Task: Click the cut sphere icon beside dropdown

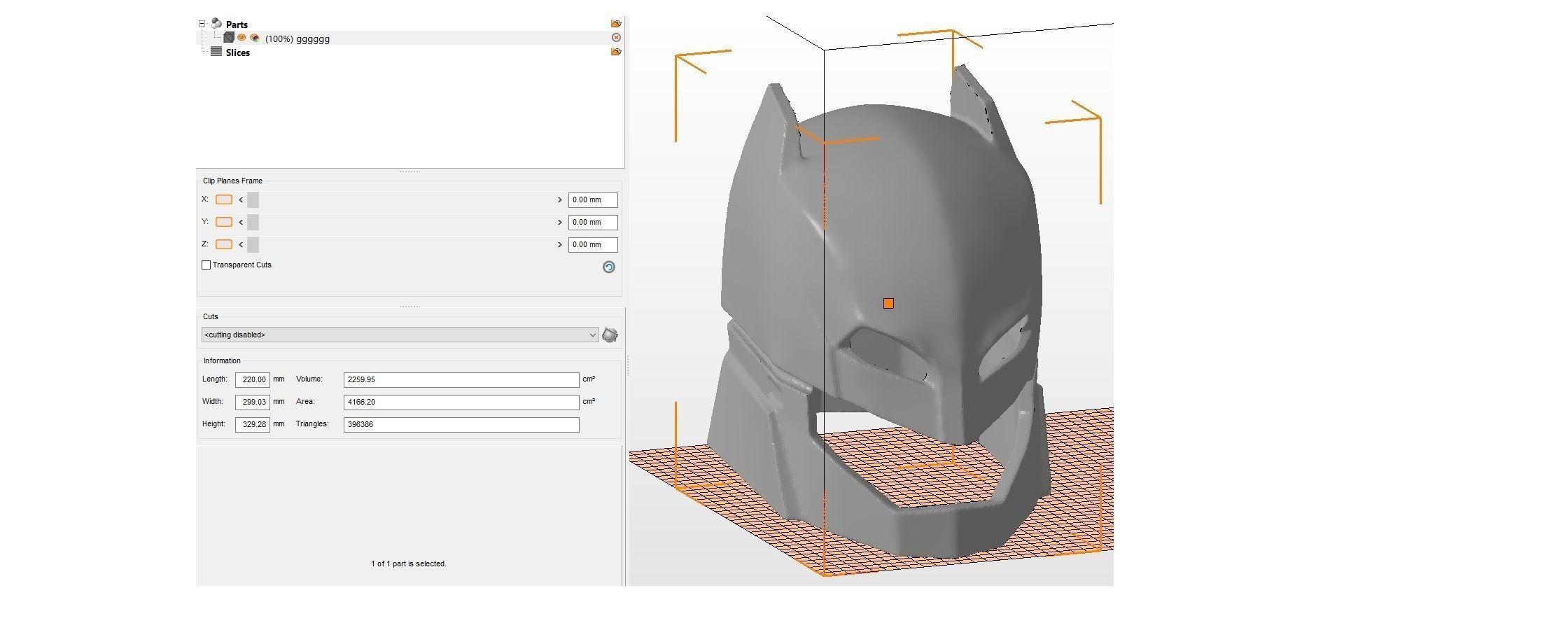Action: [x=610, y=335]
